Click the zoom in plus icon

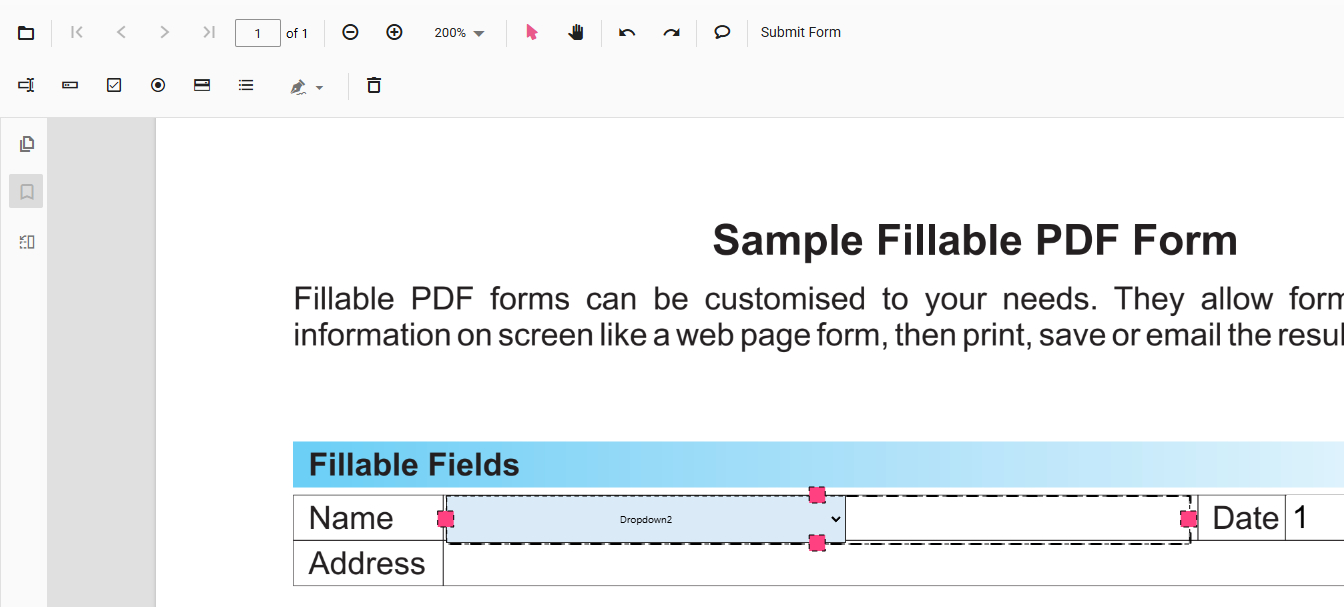(394, 33)
